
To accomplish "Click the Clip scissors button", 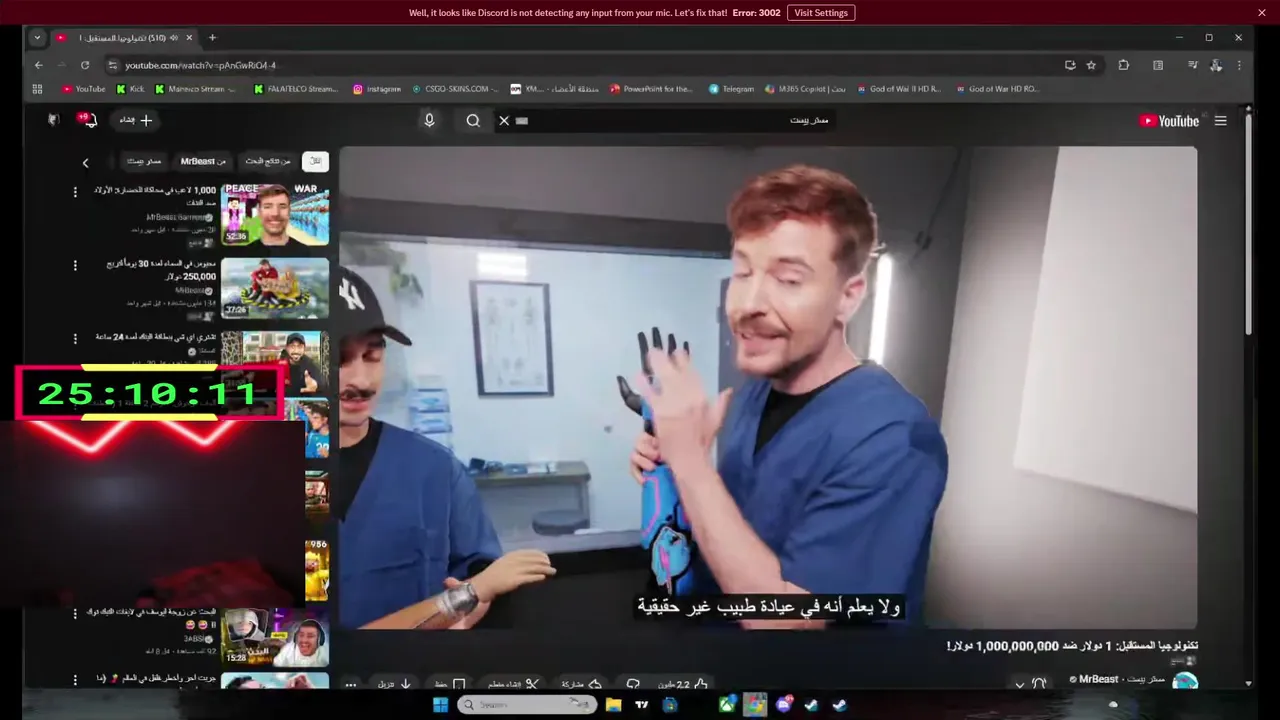I will tap(514, 684).
